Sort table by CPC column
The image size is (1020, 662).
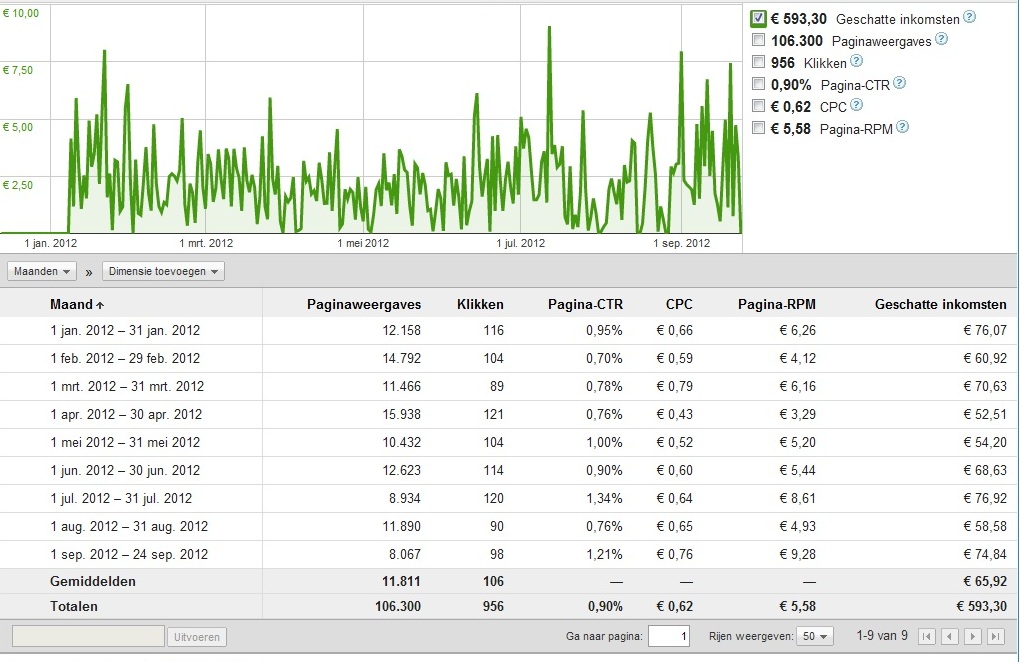pos(679,304)
